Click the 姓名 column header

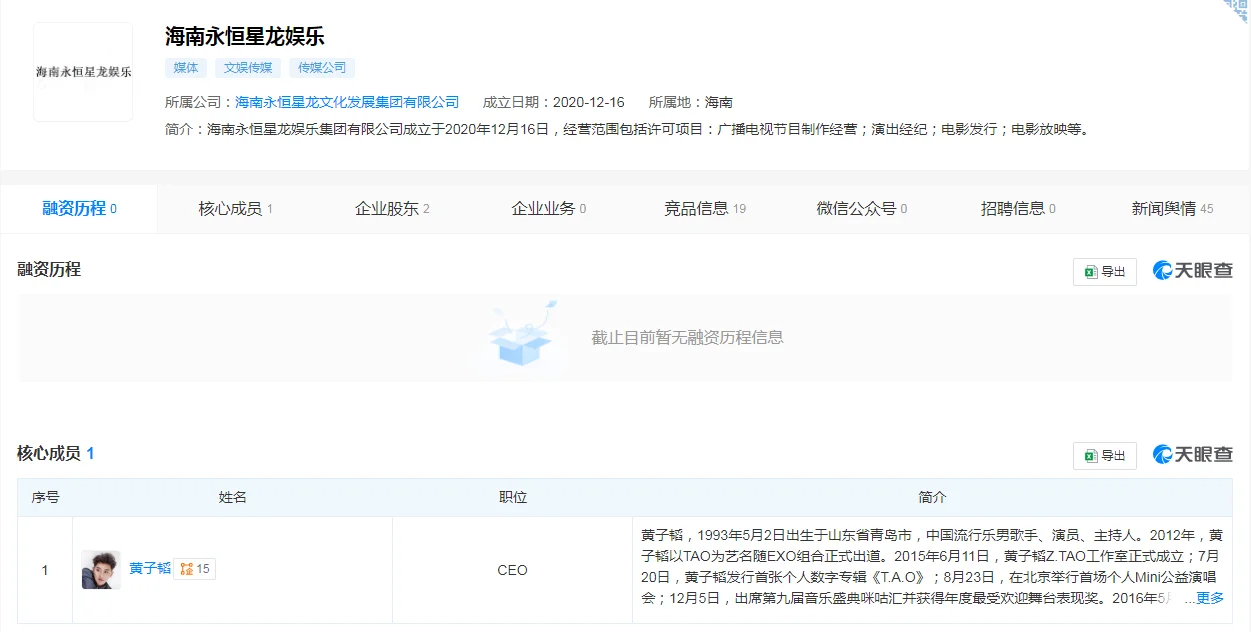(233, 497)
